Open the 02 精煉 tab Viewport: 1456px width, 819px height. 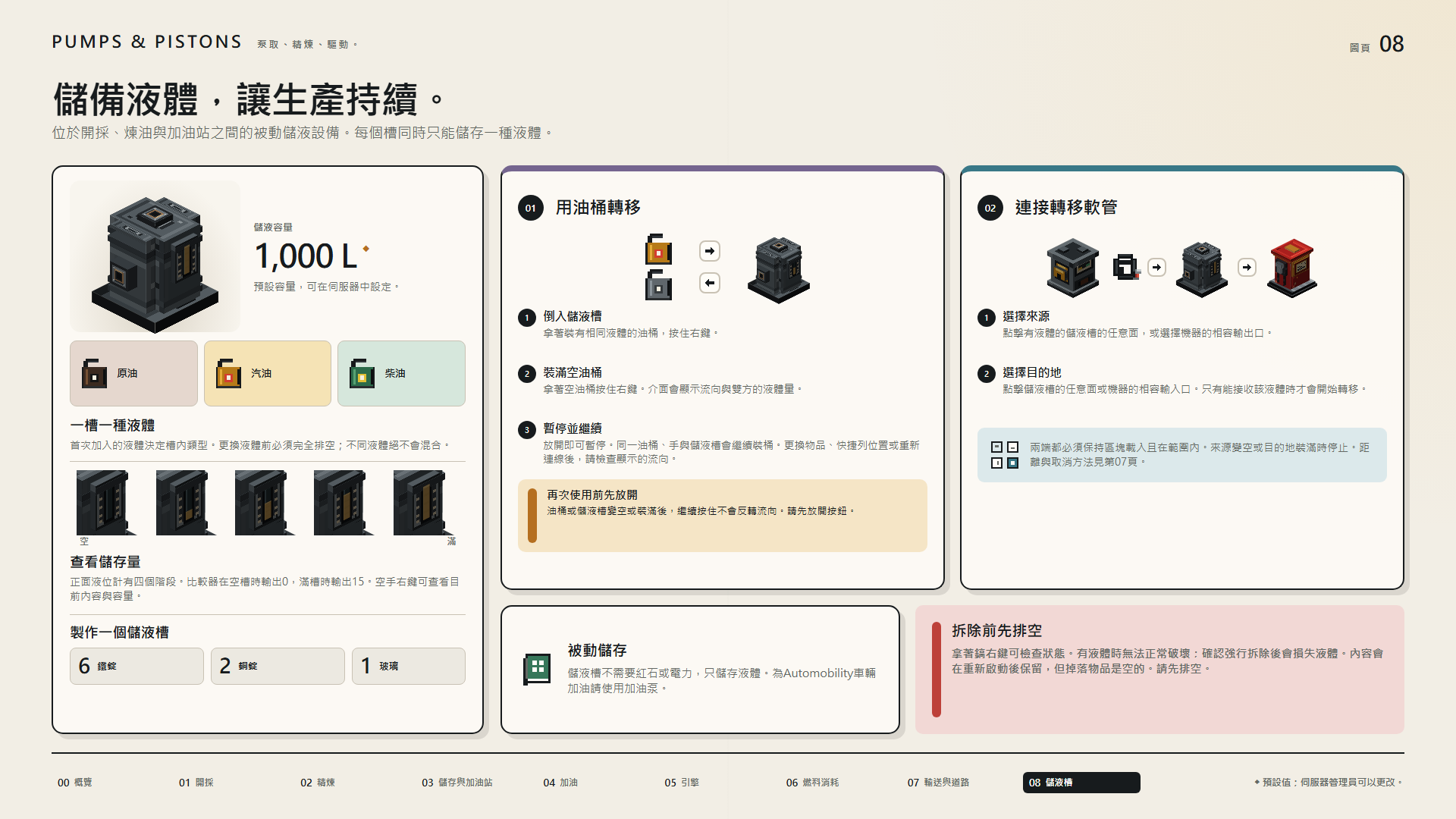tap(318, 783)
